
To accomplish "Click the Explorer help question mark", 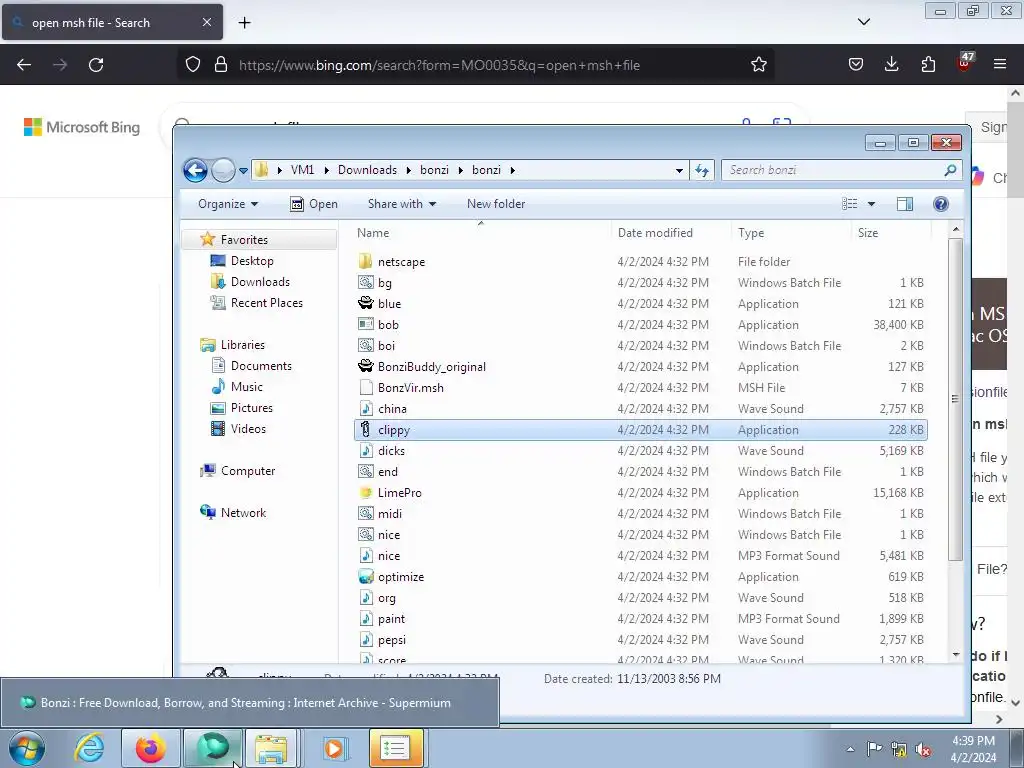I will point(940,204).
